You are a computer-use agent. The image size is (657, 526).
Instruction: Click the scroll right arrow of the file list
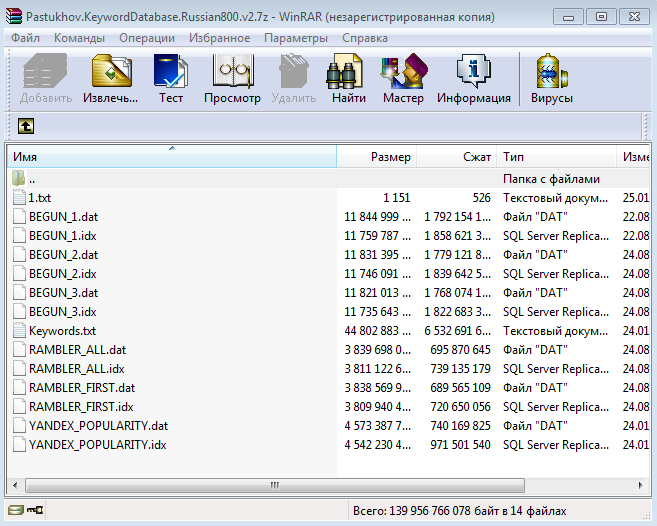640,485
